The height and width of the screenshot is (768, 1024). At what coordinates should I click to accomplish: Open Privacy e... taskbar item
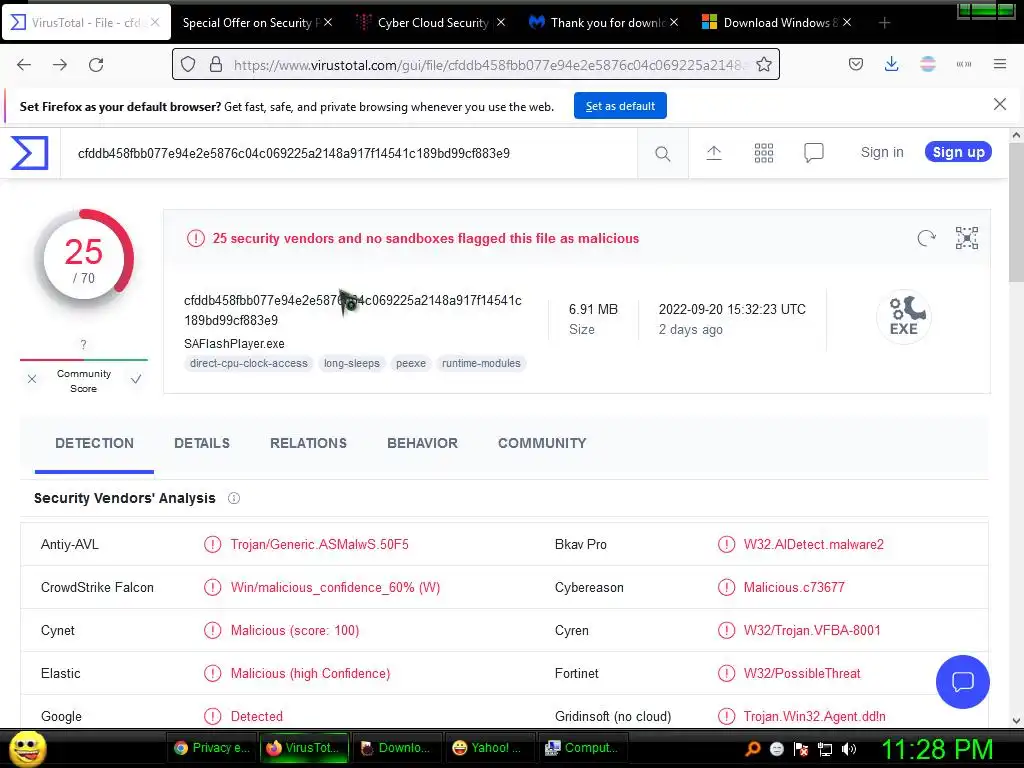pos(213,748)
